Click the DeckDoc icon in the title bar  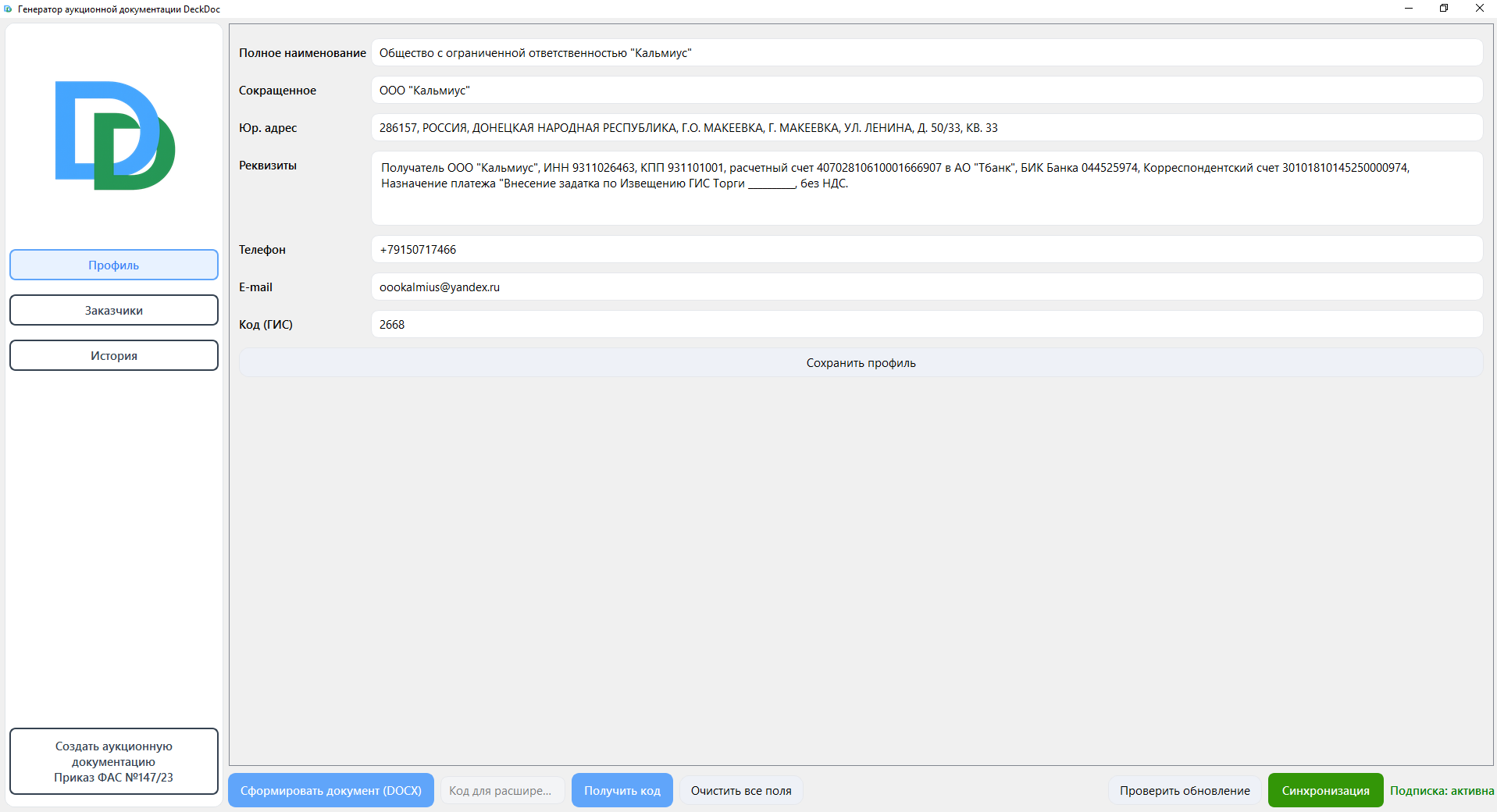(9, 9)
